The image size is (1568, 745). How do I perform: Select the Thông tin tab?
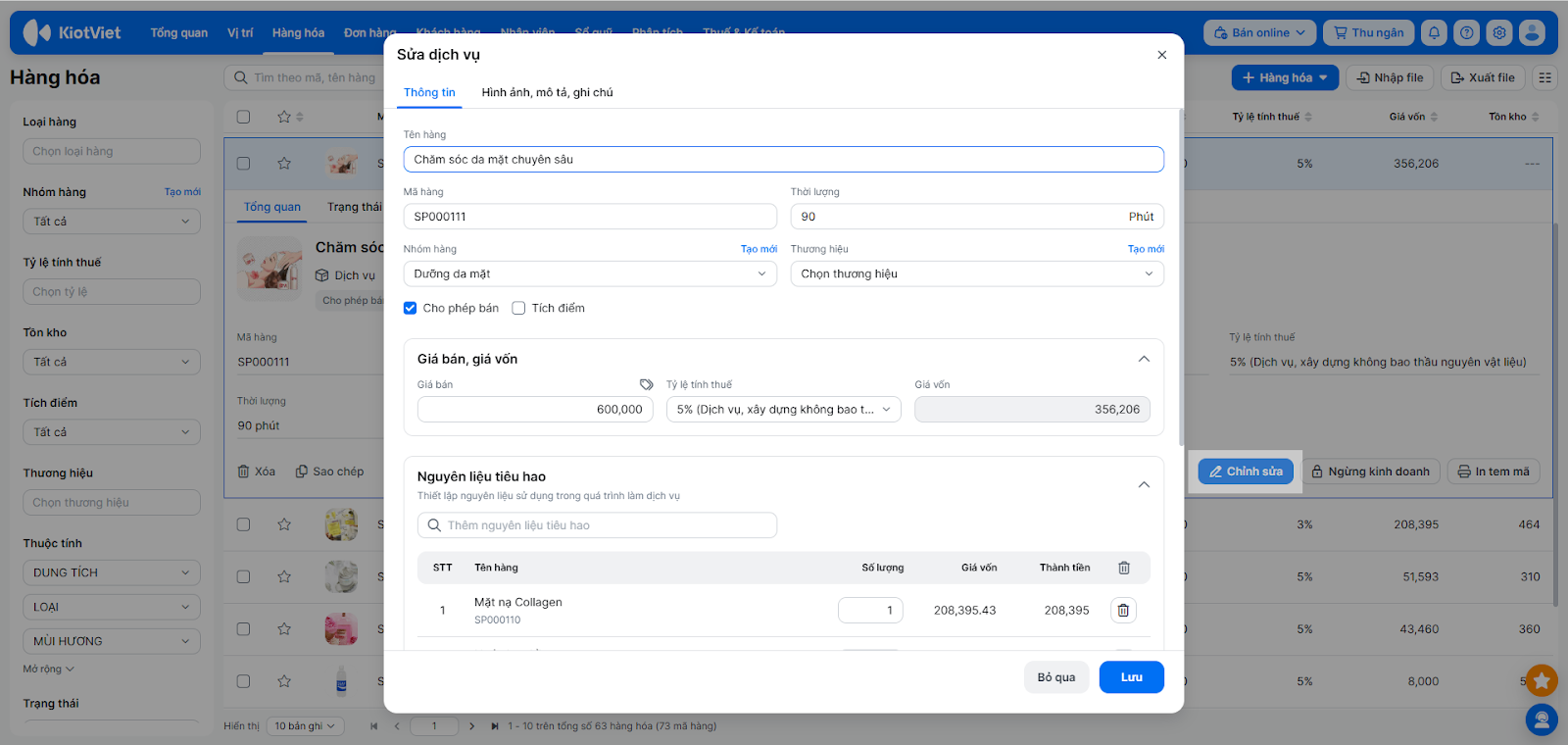[x=429, y=92]
